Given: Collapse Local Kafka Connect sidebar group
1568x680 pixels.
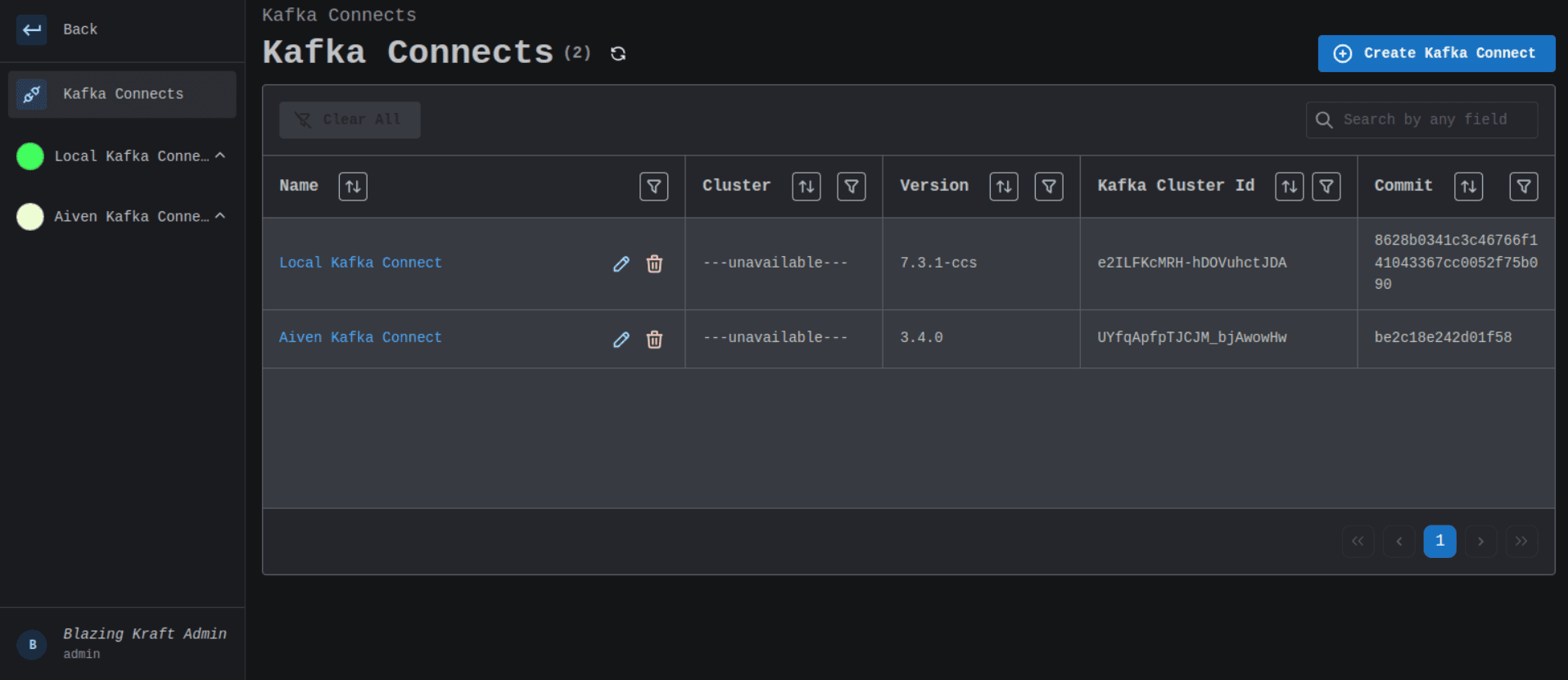Looking at the screenshot, I should tap(220, 155).
